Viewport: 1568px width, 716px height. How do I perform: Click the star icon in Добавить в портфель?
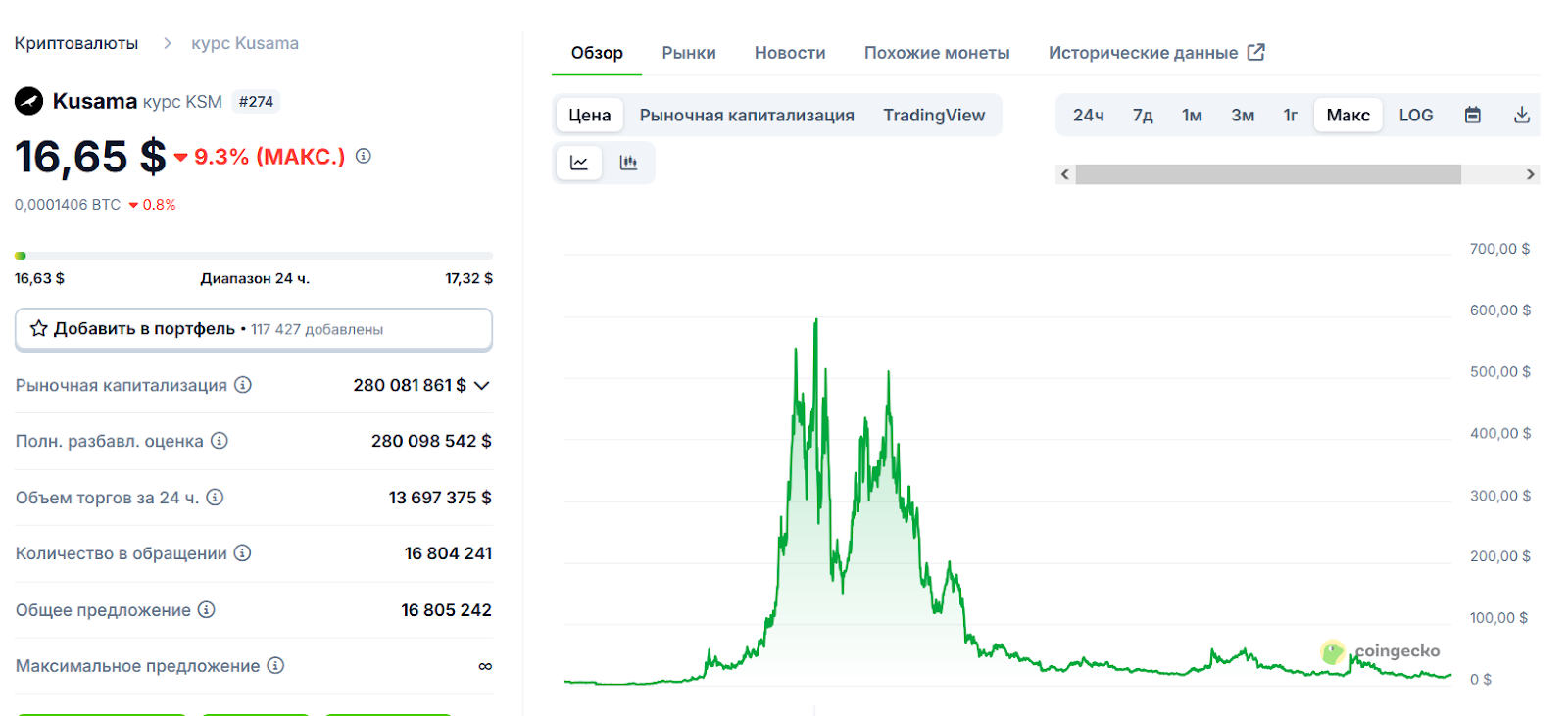(x=38, y=328)
